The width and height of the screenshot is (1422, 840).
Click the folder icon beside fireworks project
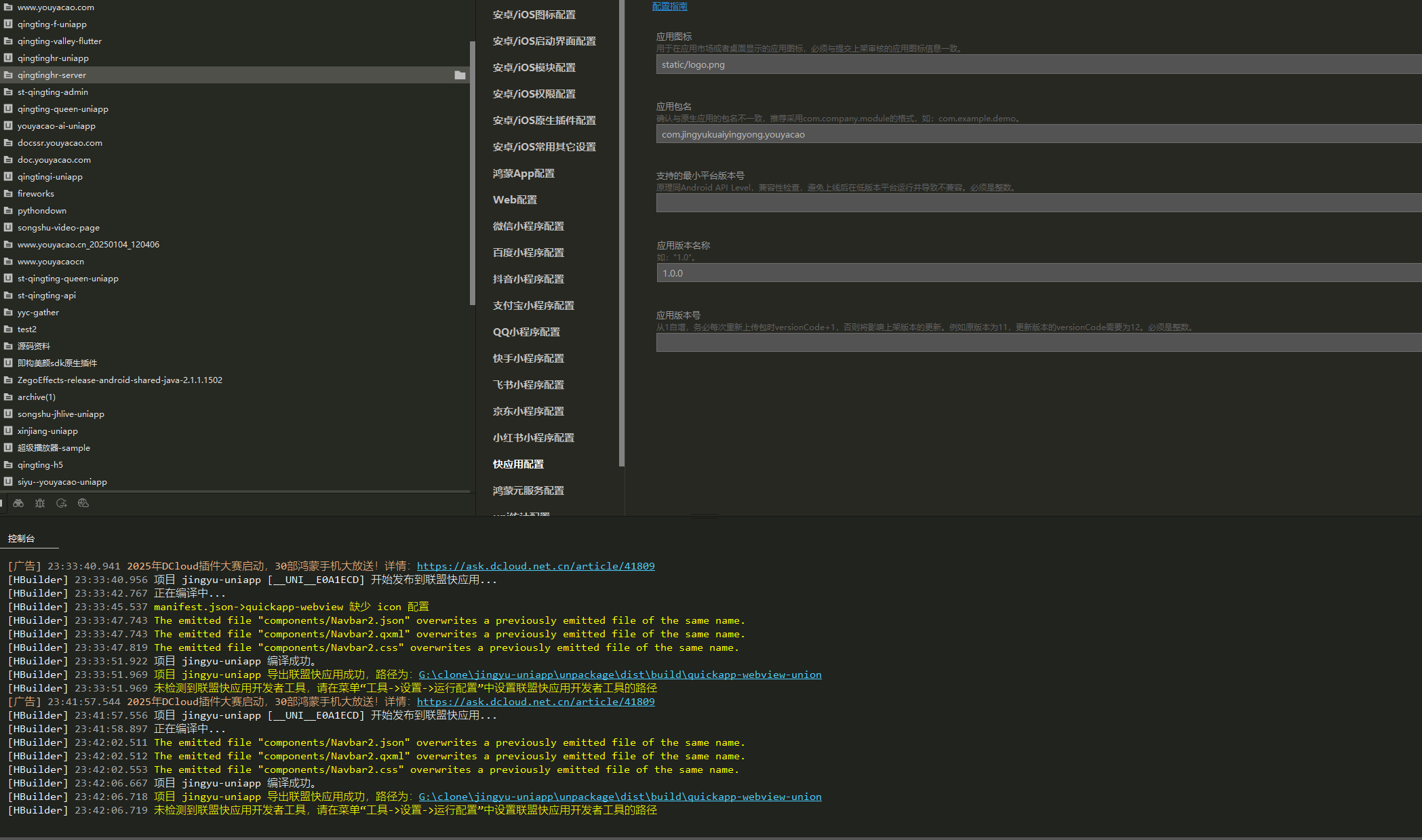7,193
